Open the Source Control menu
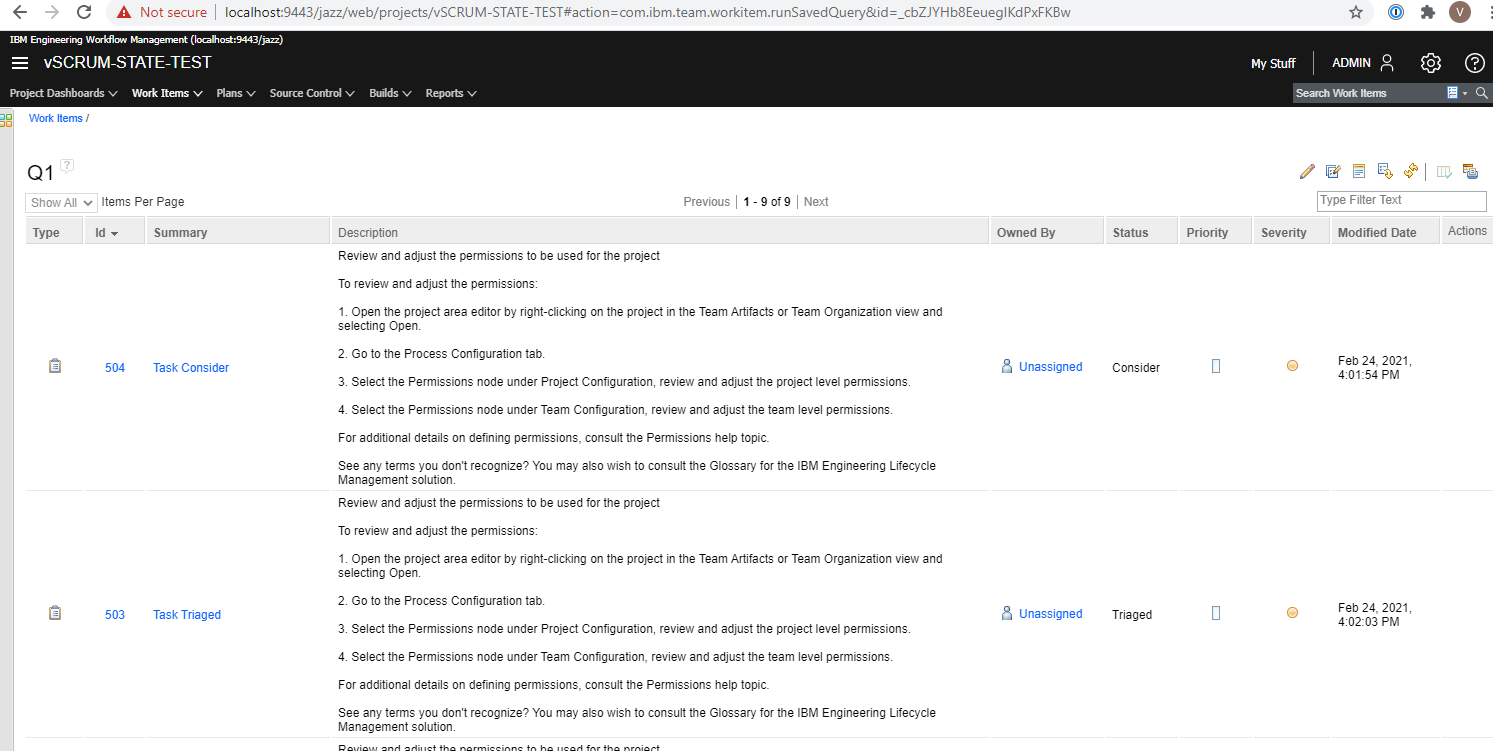Viewport: 1493px width, 751px height. [x=312, y=93]
